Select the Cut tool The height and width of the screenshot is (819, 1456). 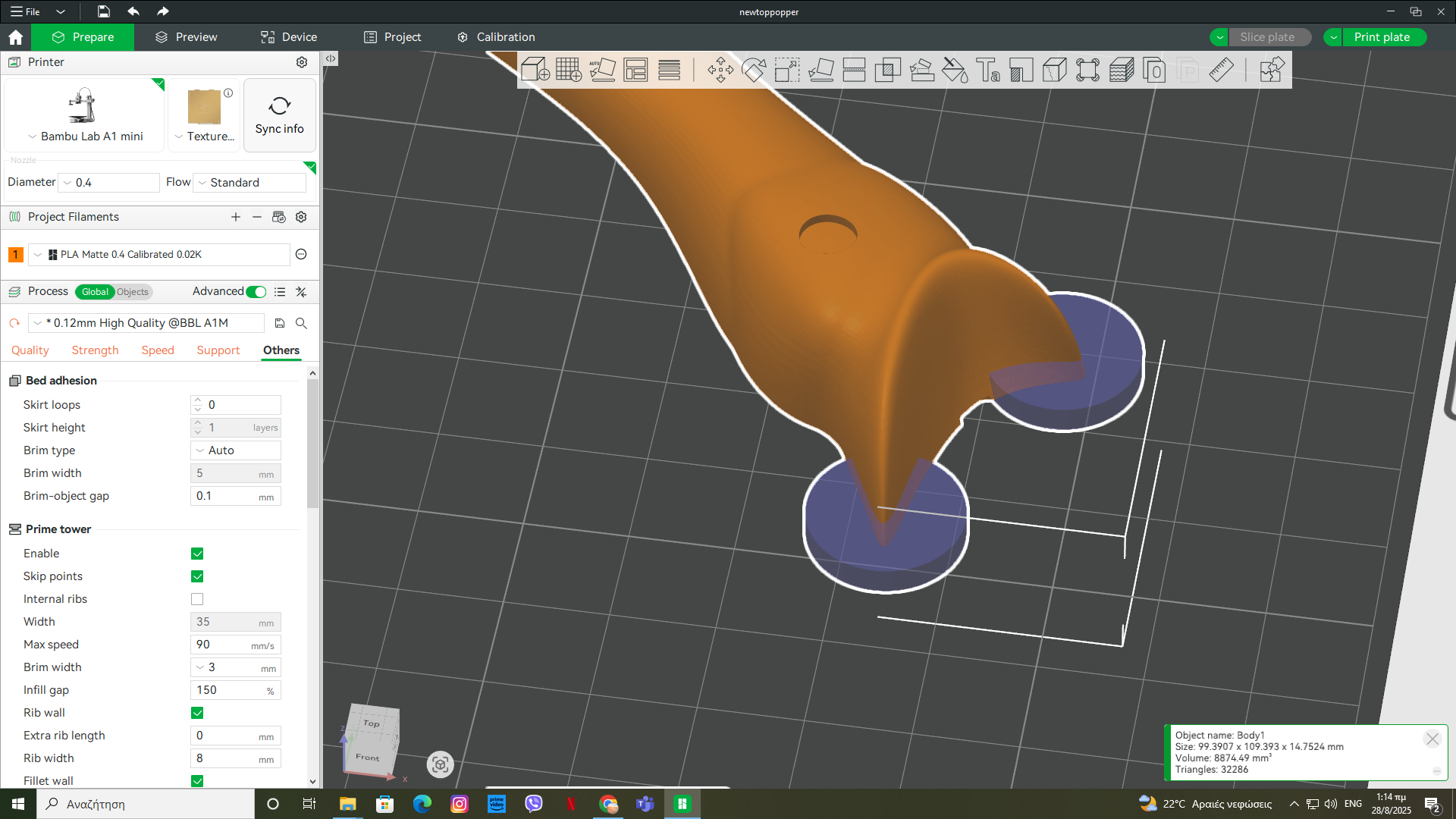click(x=854, y=70)
